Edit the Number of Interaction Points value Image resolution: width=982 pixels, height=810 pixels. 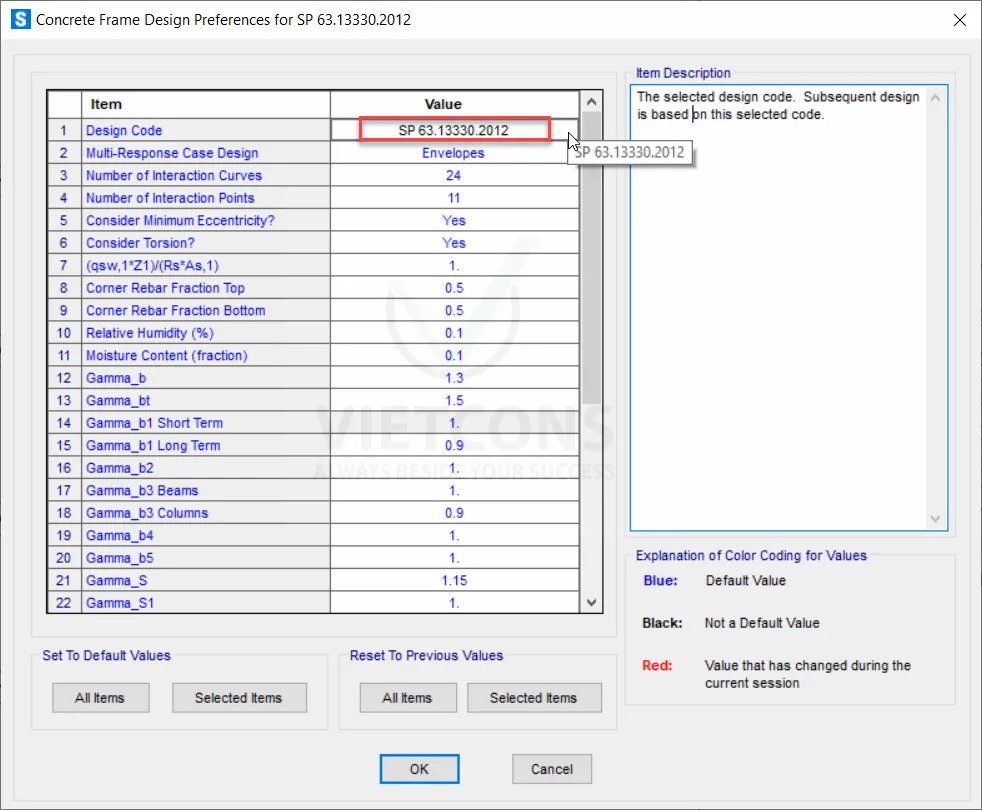(x=454, y=198)
